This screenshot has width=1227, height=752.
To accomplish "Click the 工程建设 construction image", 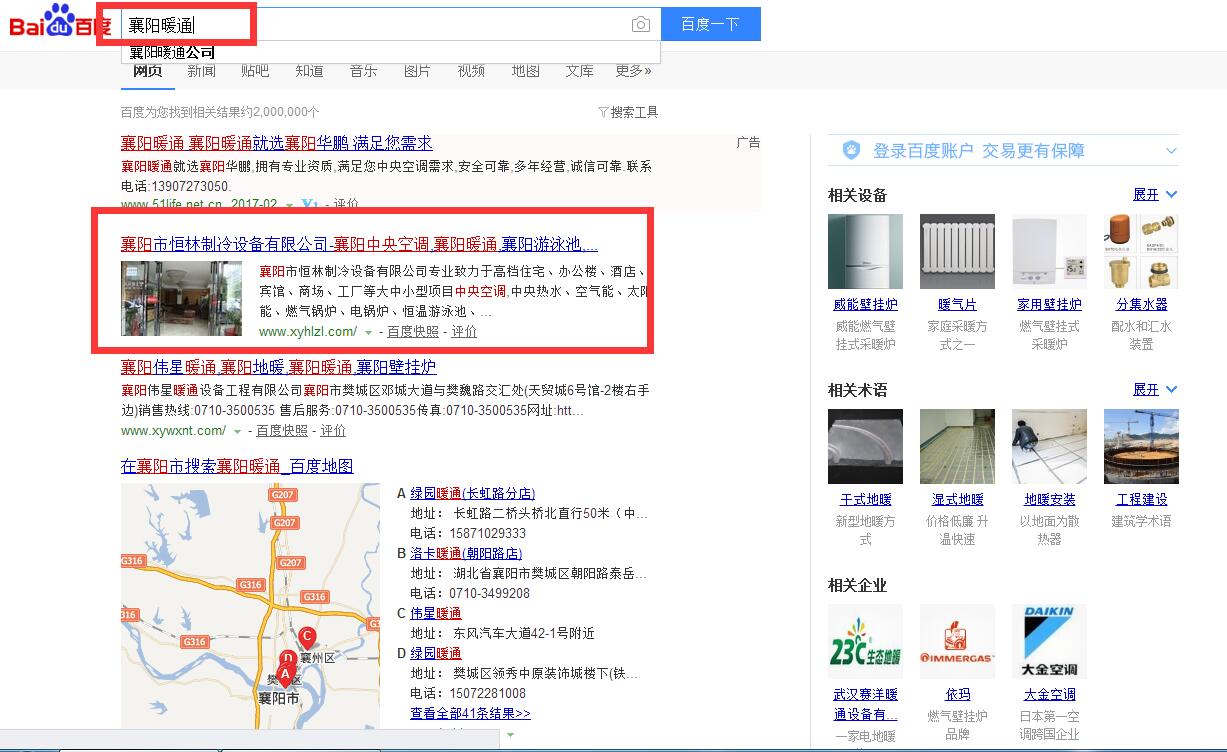I will pos(1141,446).
